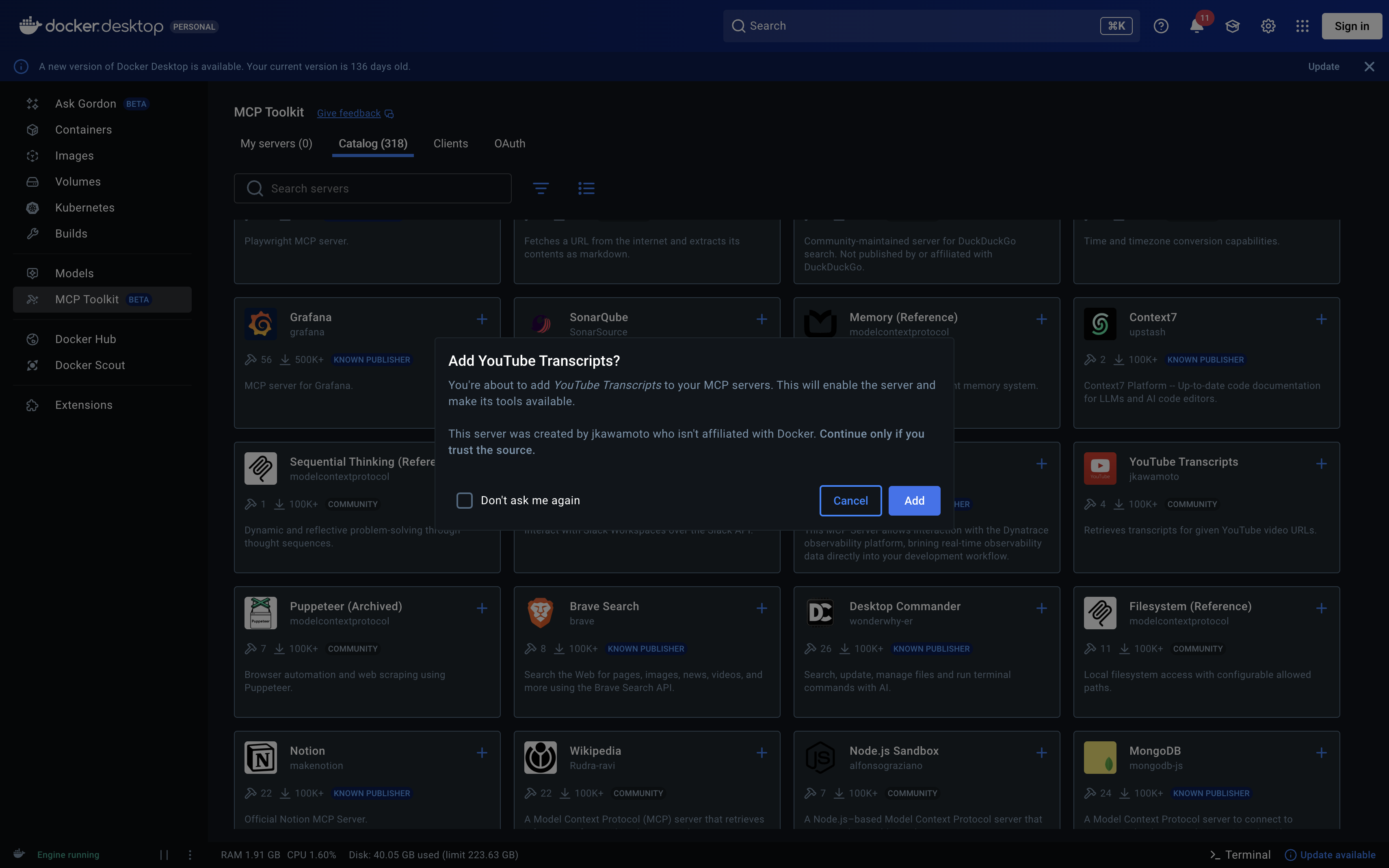Focus the Search servers input
Image resolution: width=1389 pixels, height=868 pixels.
tap(373, 188)
